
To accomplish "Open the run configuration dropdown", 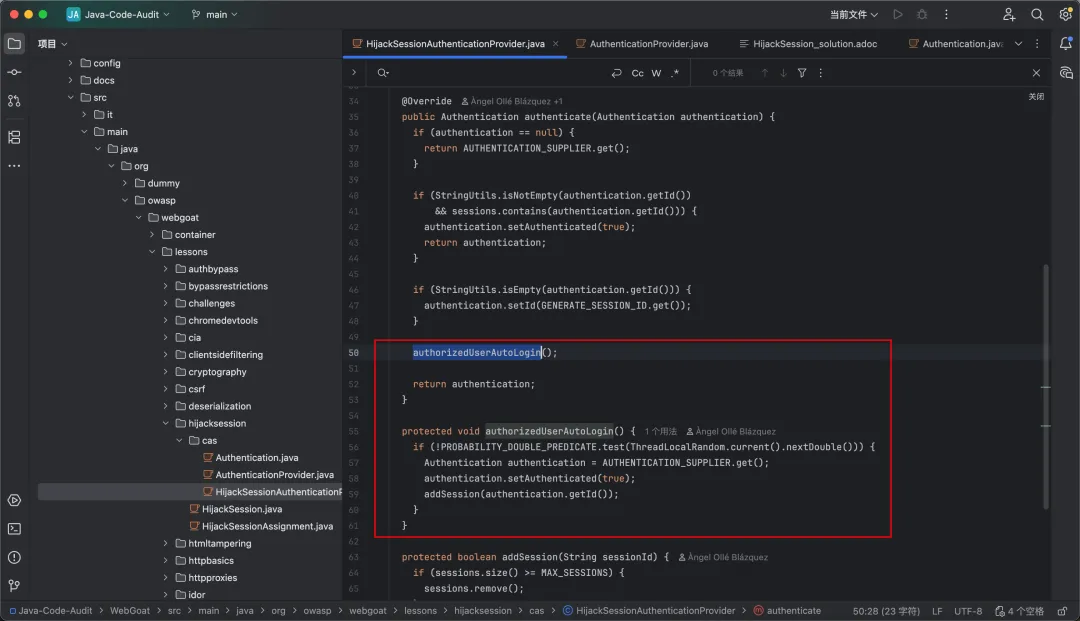I will tap(853, 14).
